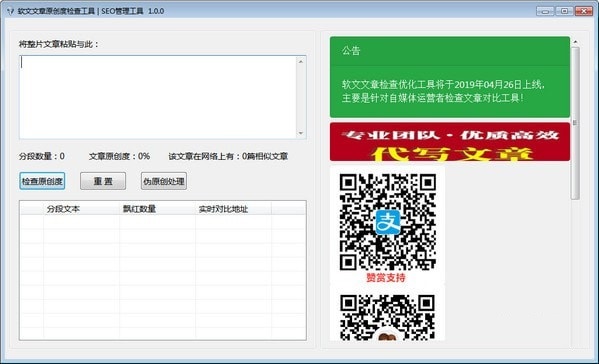Click the announcement text about 2019年04月26日
This screenshot has width=599, height=364.
[443, 91]
